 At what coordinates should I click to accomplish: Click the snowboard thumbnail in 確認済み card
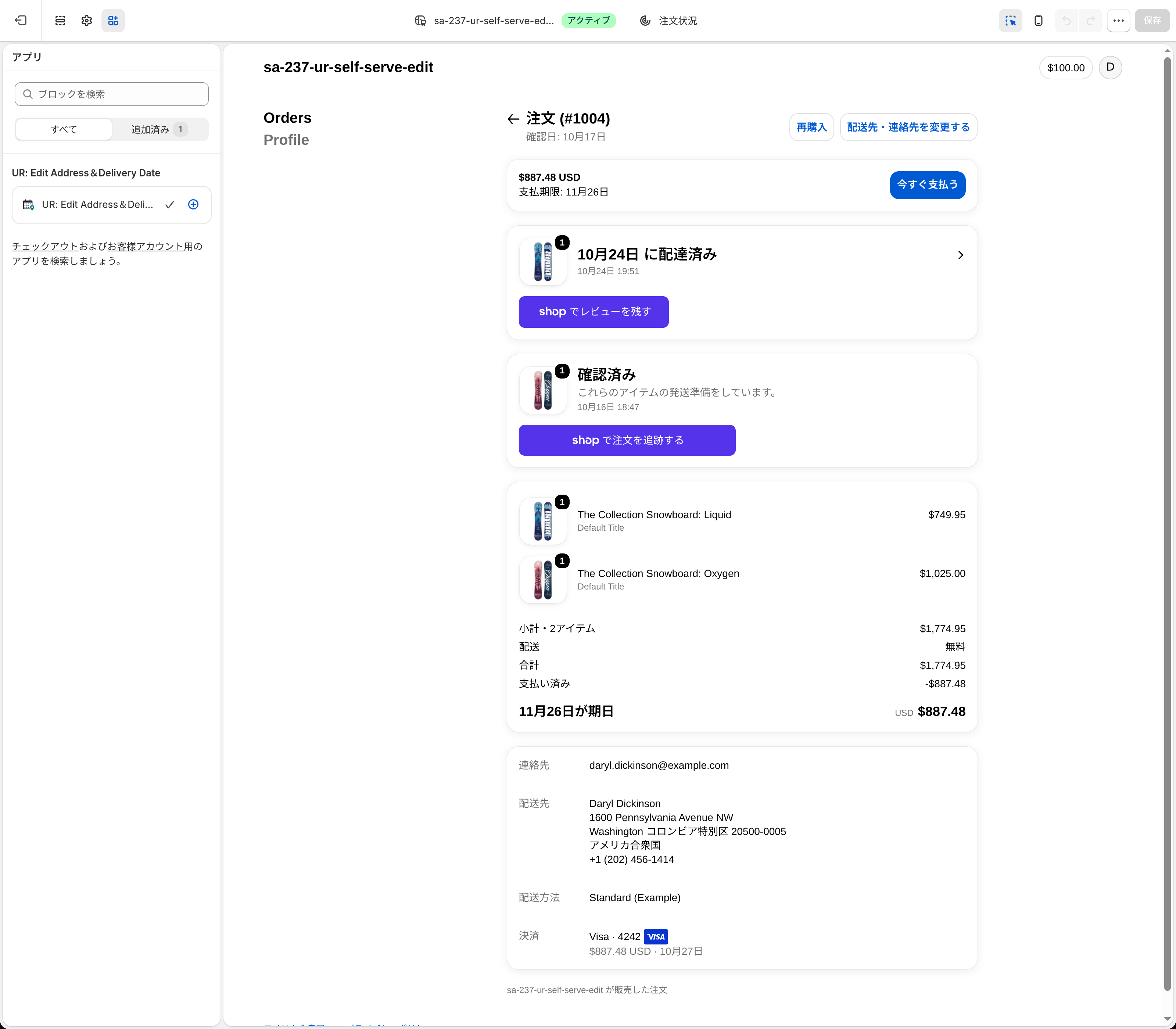click(x=543, y=390)
